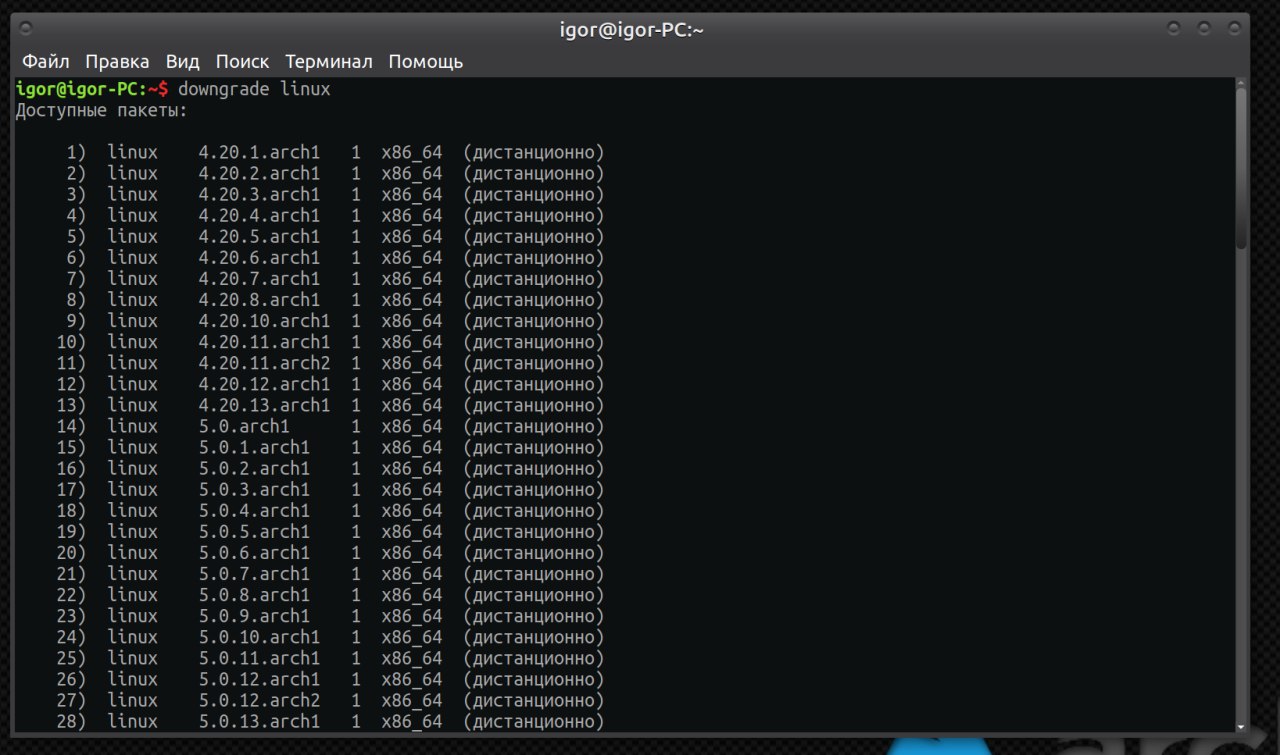Click the 5.0.13.arch1 version entry
This screenshot has height=755, width=1280.
point(259,720)
